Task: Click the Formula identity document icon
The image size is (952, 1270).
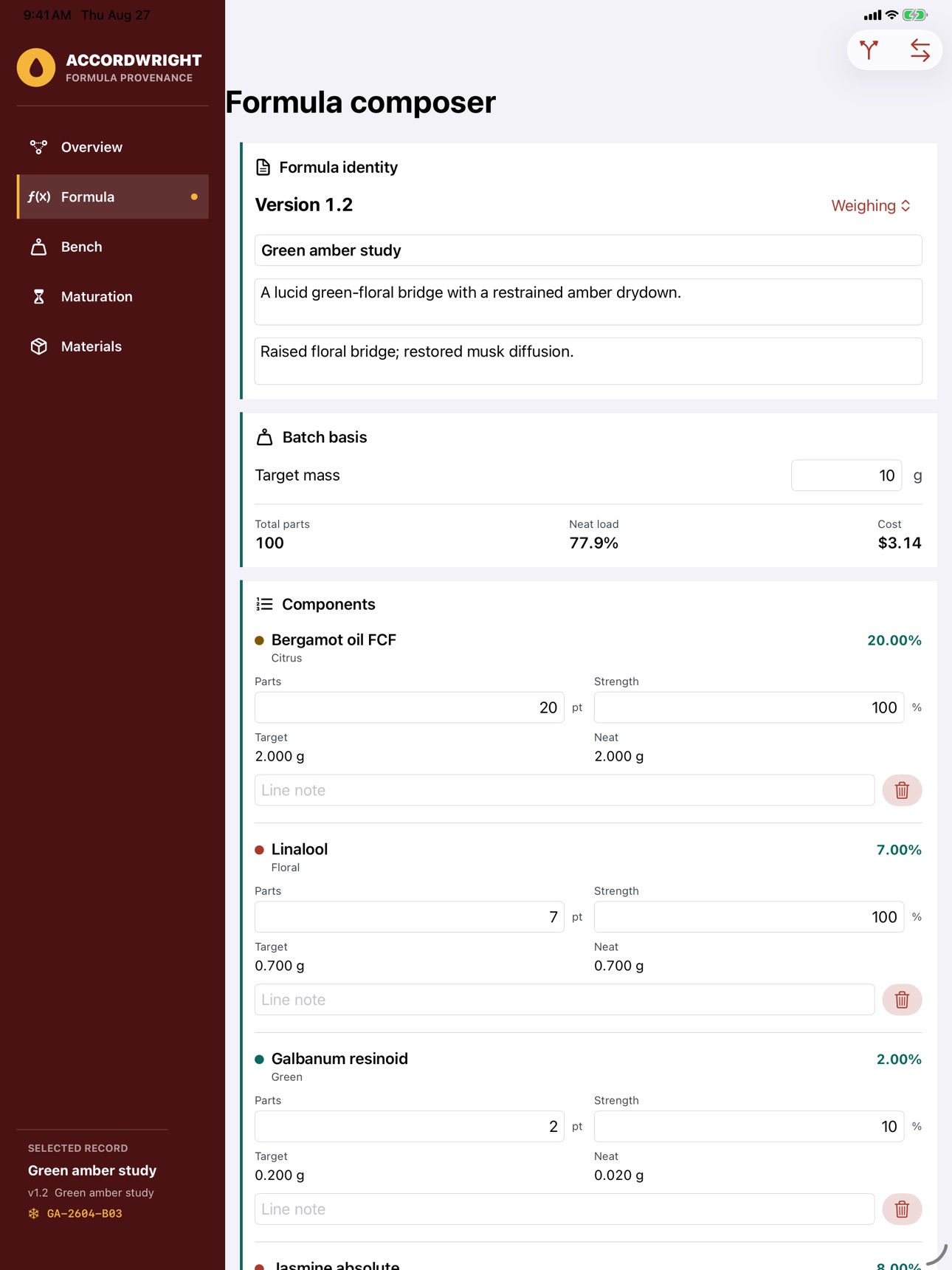Action: coord(263,168)
